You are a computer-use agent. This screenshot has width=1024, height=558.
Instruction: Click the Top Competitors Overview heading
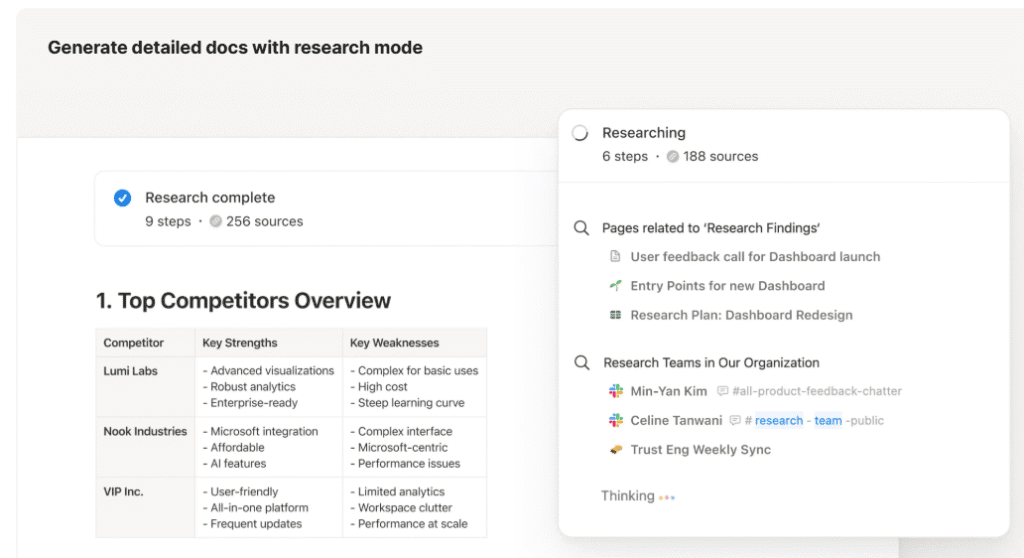(x=243, y=301)
